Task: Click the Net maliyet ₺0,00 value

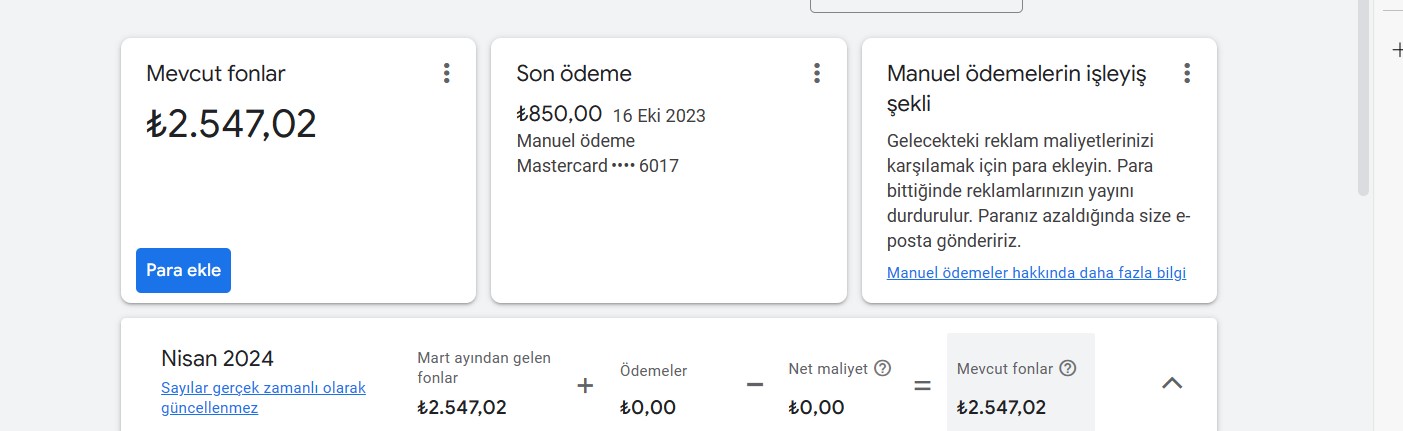Action: (816, 407)
